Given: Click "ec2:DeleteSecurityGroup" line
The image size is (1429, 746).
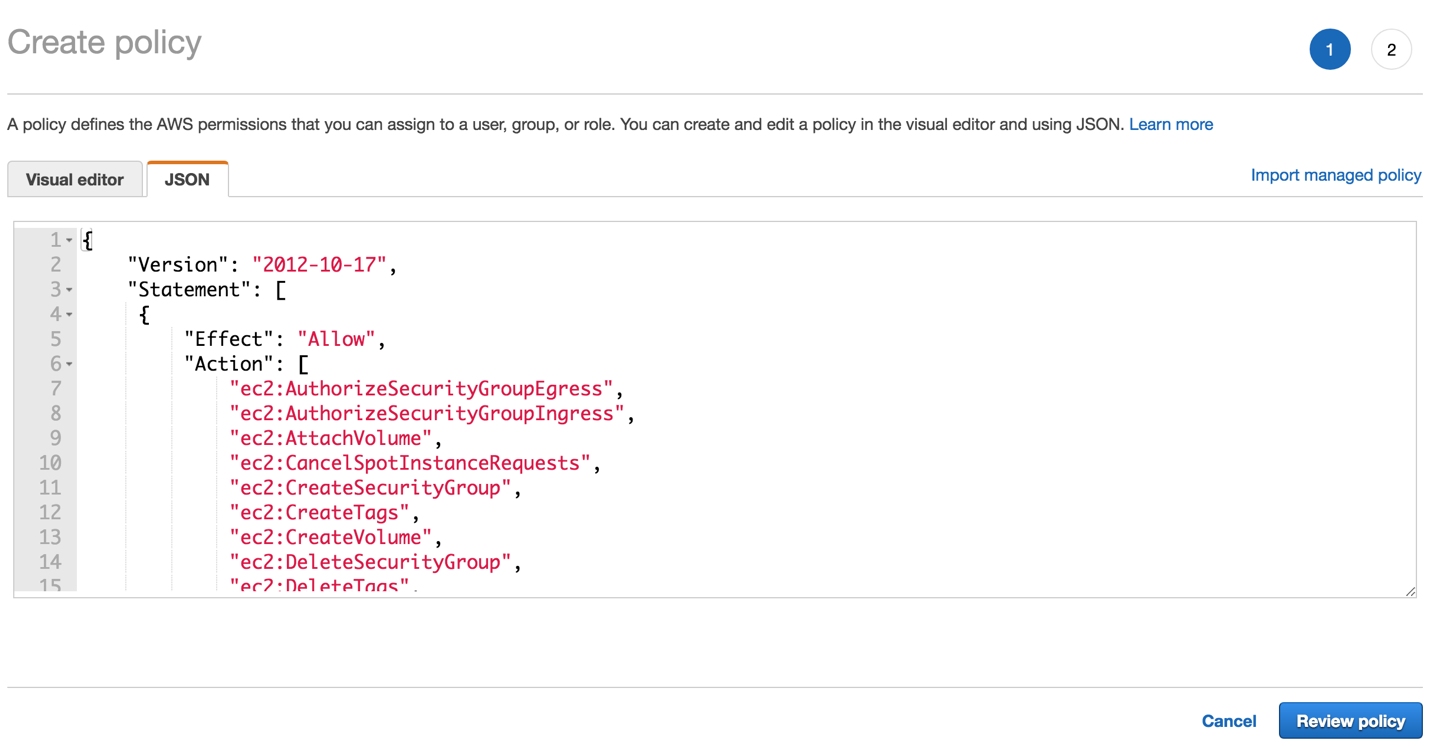Looking at the screenshot, I should point(370,562).
